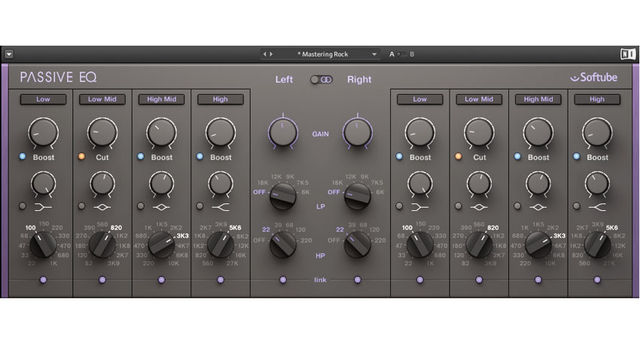
Task: Toggle right Low band shelf shape button
Action: point(399,206)
